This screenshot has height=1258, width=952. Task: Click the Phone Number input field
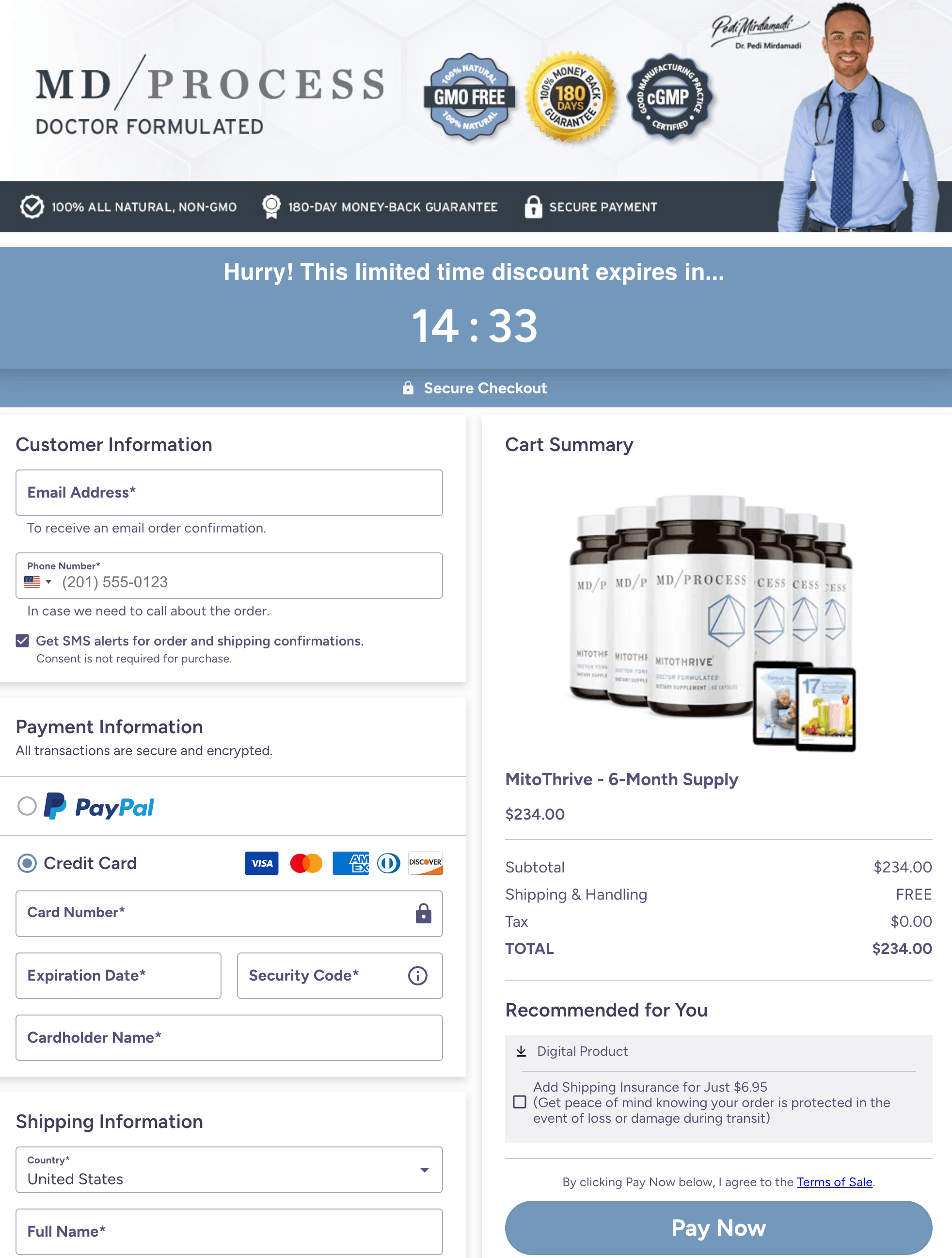pyautogui.click(x=229, y=576)
